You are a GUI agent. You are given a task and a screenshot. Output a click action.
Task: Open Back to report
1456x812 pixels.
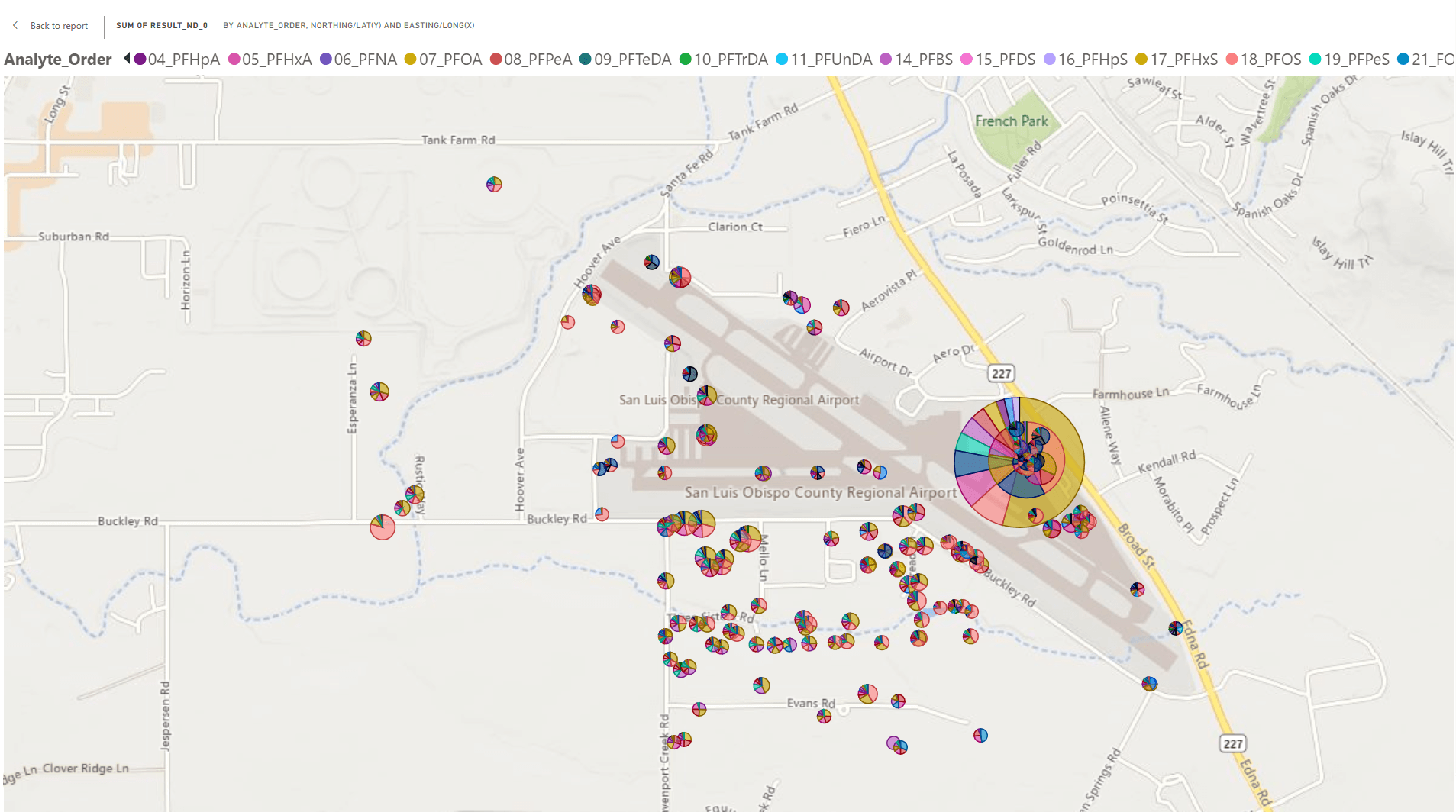click(x=57, y=25)
